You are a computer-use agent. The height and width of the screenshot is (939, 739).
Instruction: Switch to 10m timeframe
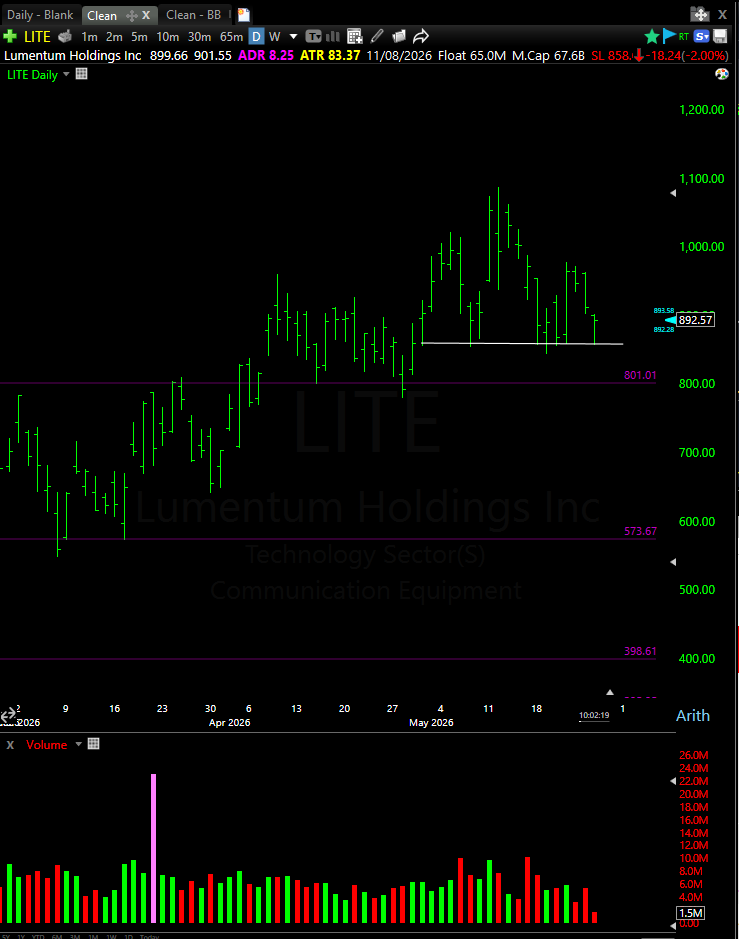tap(168, 37)
